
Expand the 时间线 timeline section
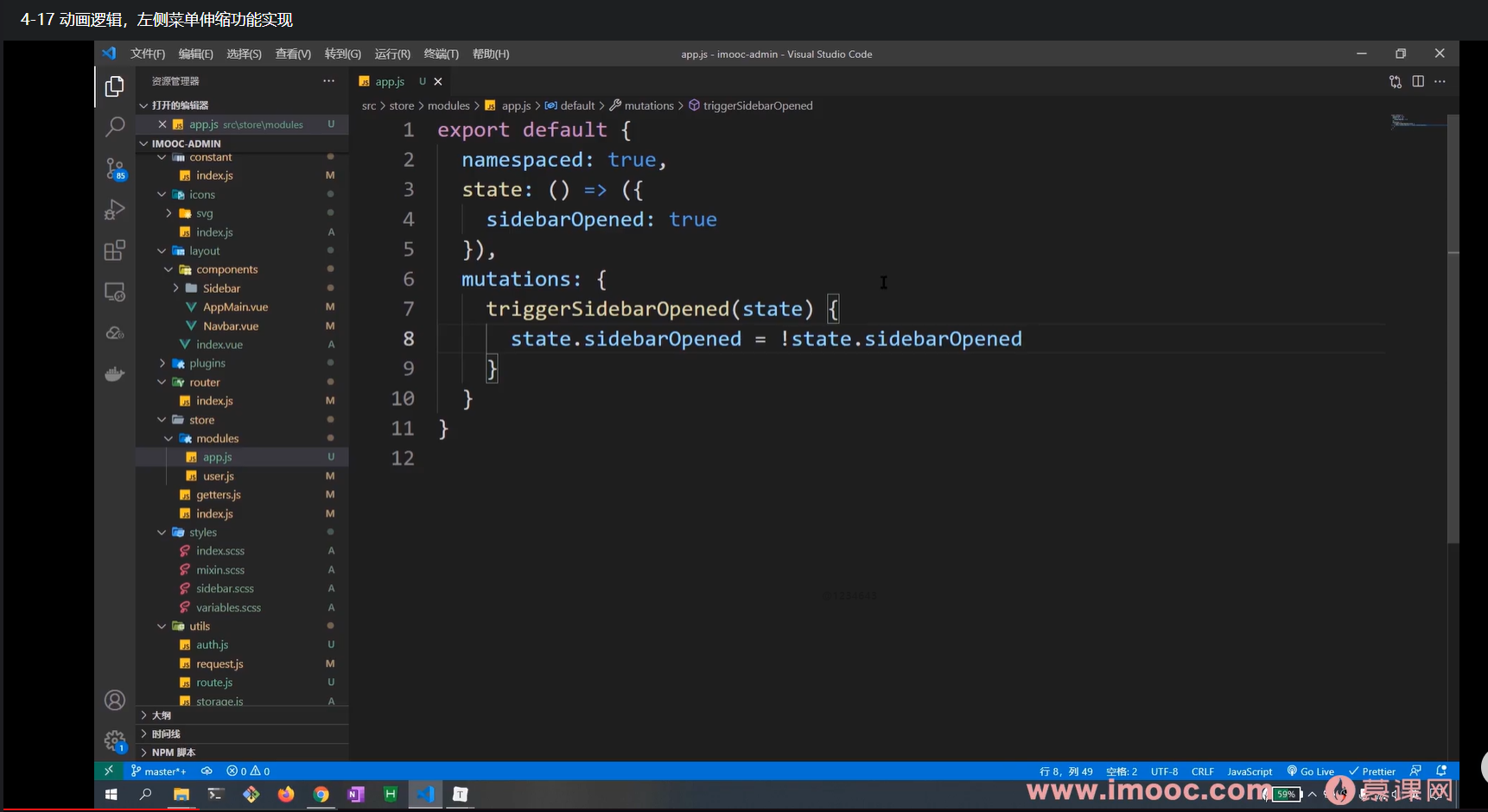click(242, 733)
